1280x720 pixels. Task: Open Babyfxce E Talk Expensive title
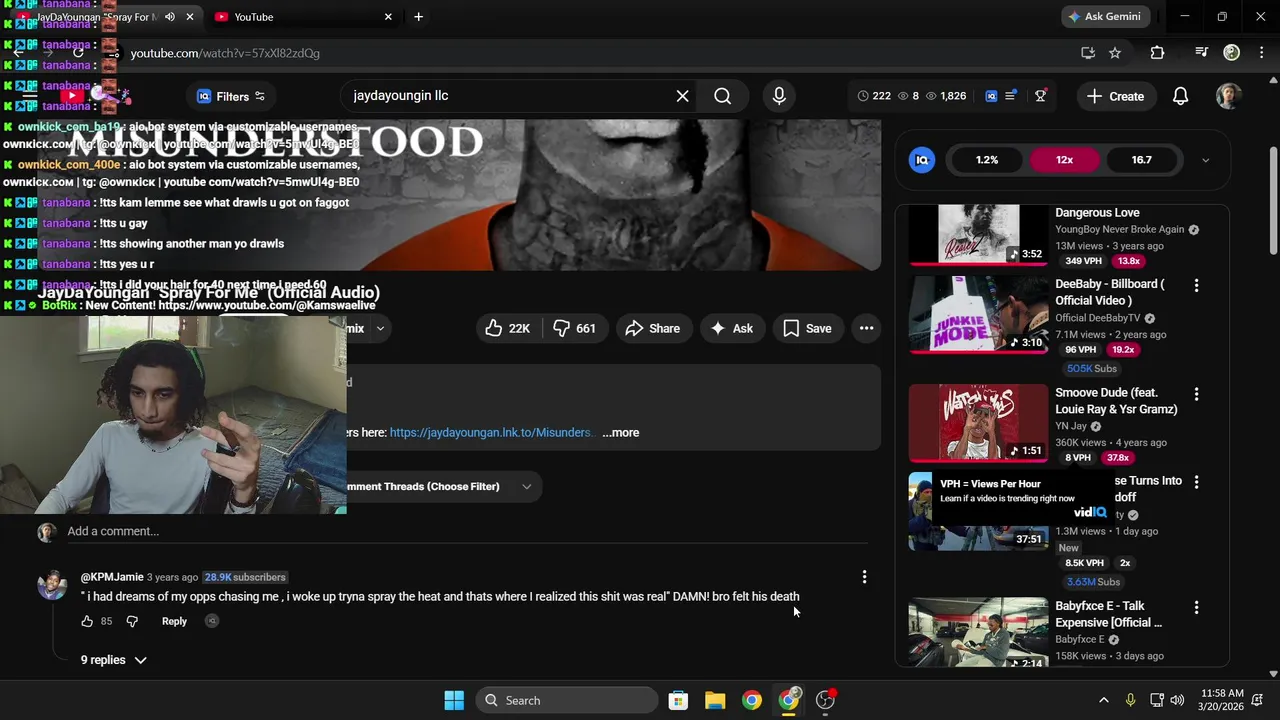coord(1108,614)
